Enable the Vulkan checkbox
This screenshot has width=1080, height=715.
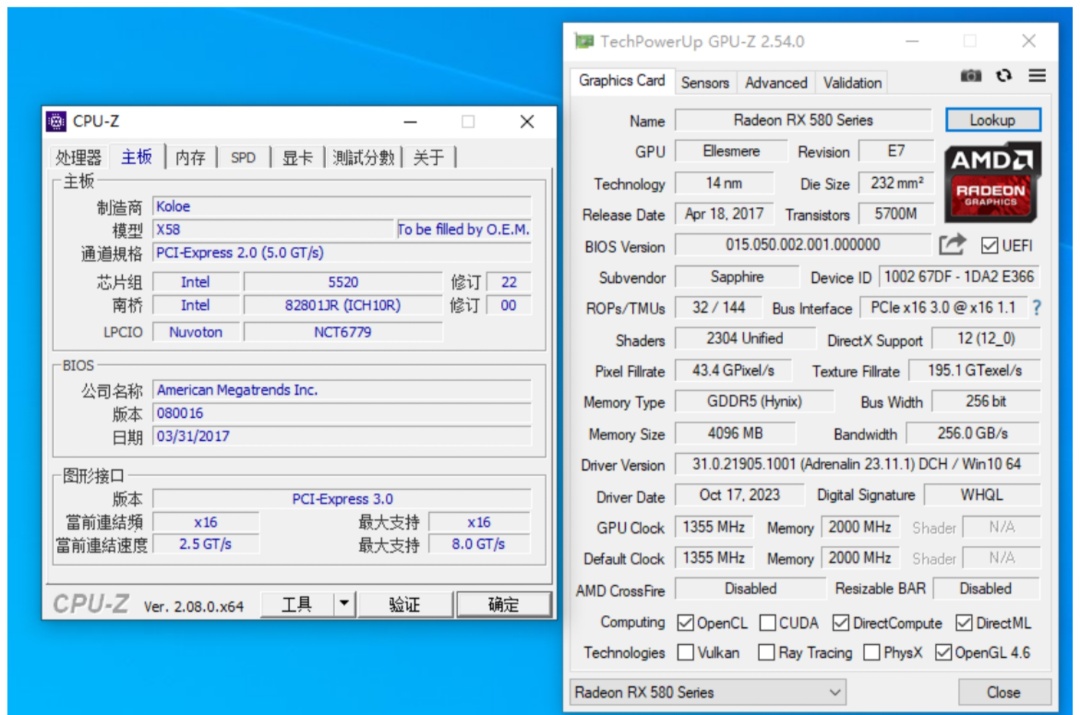[x=685, y=652]
